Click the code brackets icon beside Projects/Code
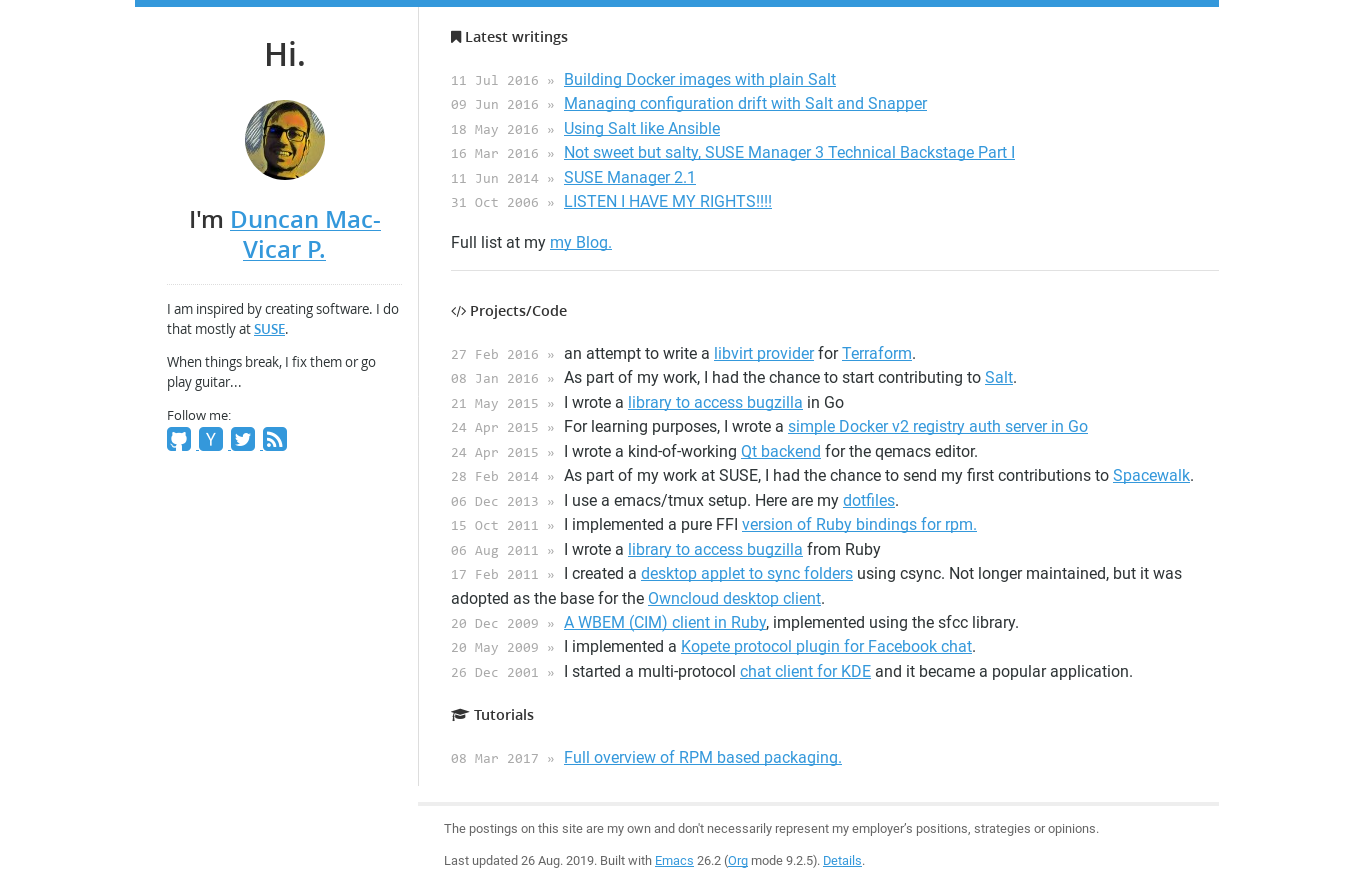This screenshot has width=1354, height=883. [x=458, y=311]
